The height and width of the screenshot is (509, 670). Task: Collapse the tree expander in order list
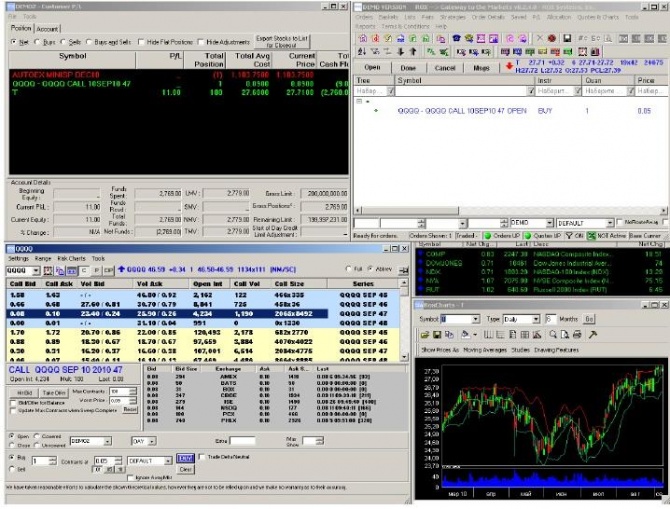(359, 101)
